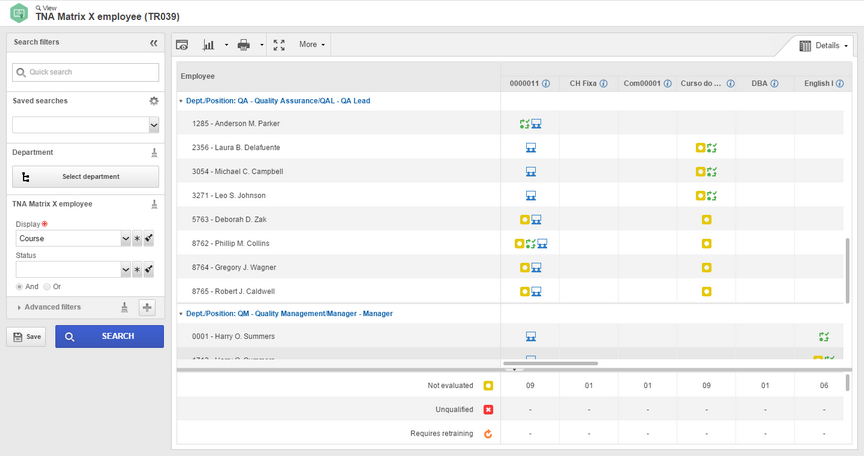Collapse the QA Lead department group
This screenshot has height=456, width=864.
click(181, 101)
